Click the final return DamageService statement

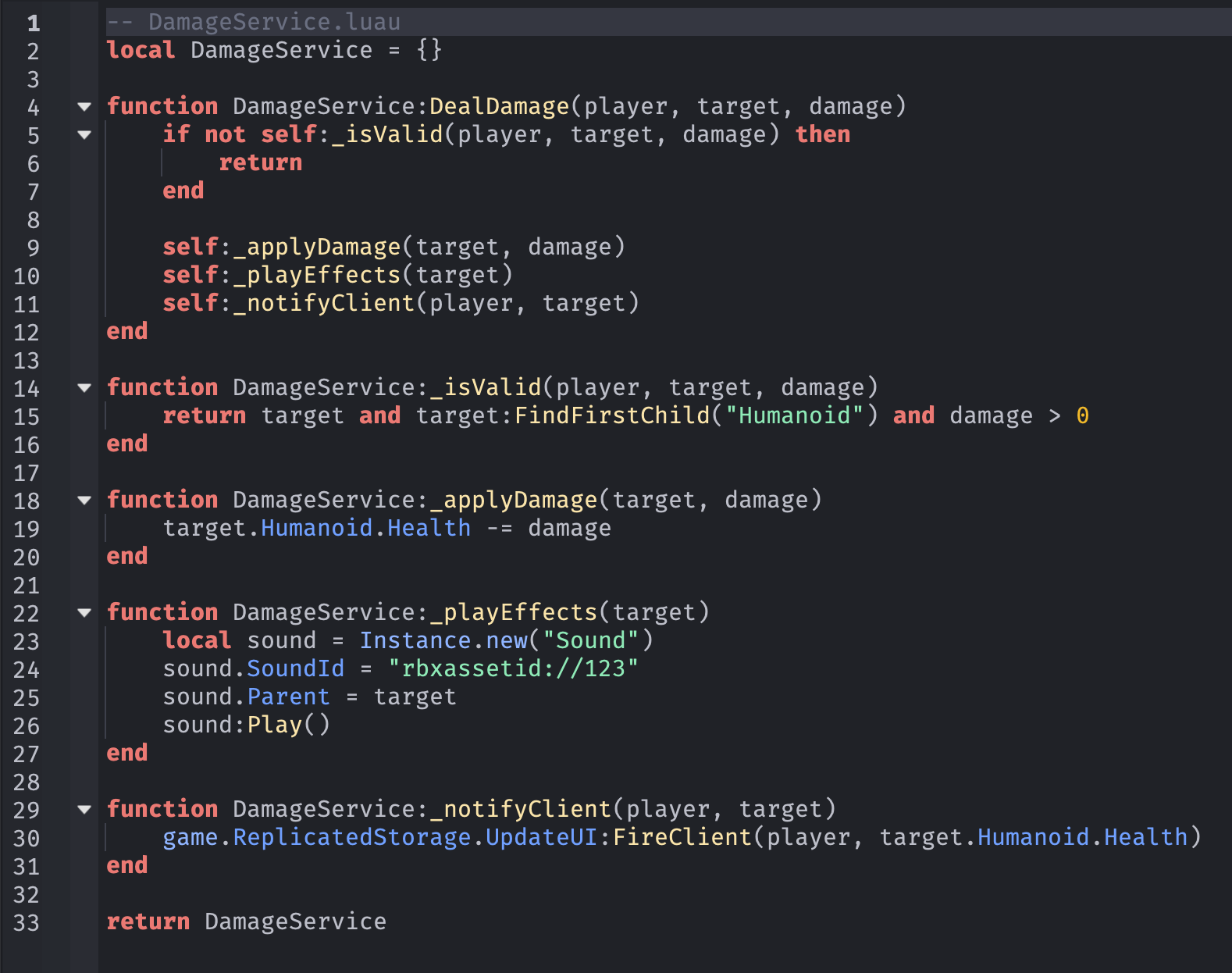246,921
